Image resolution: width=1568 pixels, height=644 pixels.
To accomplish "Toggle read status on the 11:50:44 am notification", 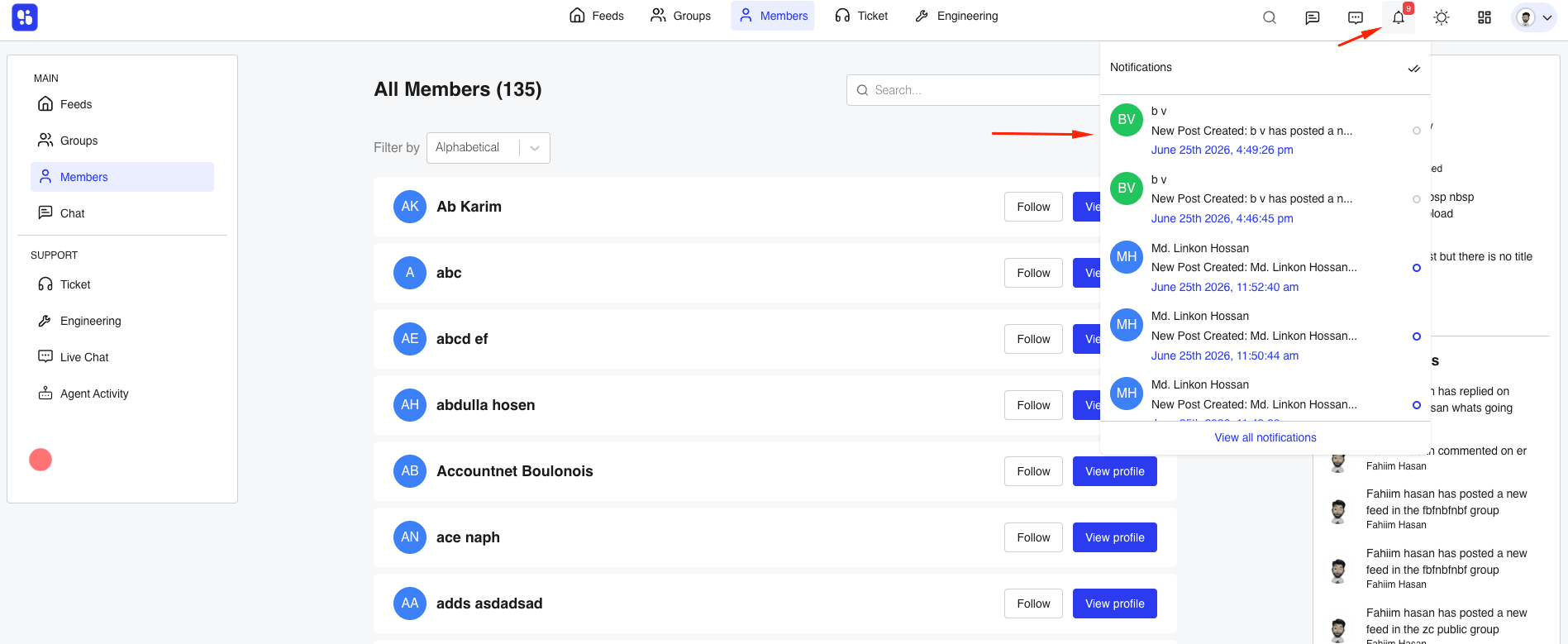I will pyautogui.click(x=1417, y=336).
